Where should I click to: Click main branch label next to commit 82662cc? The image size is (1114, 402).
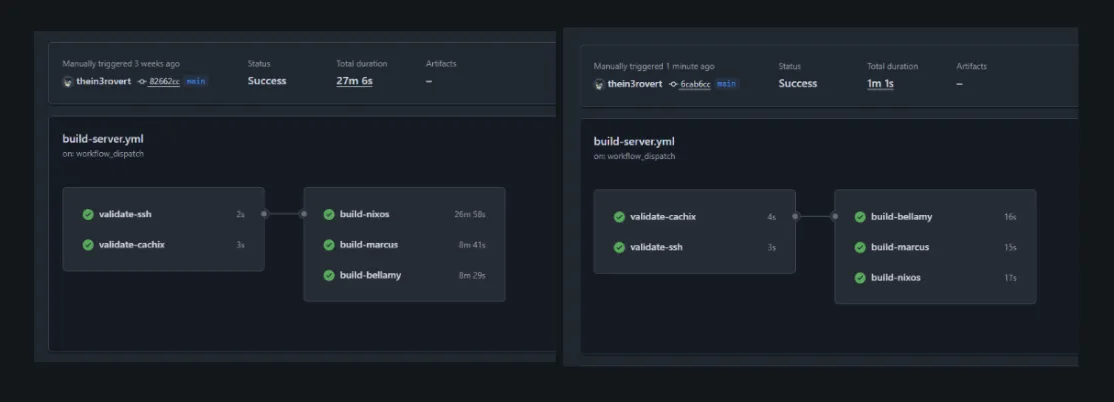pos(196,81)
